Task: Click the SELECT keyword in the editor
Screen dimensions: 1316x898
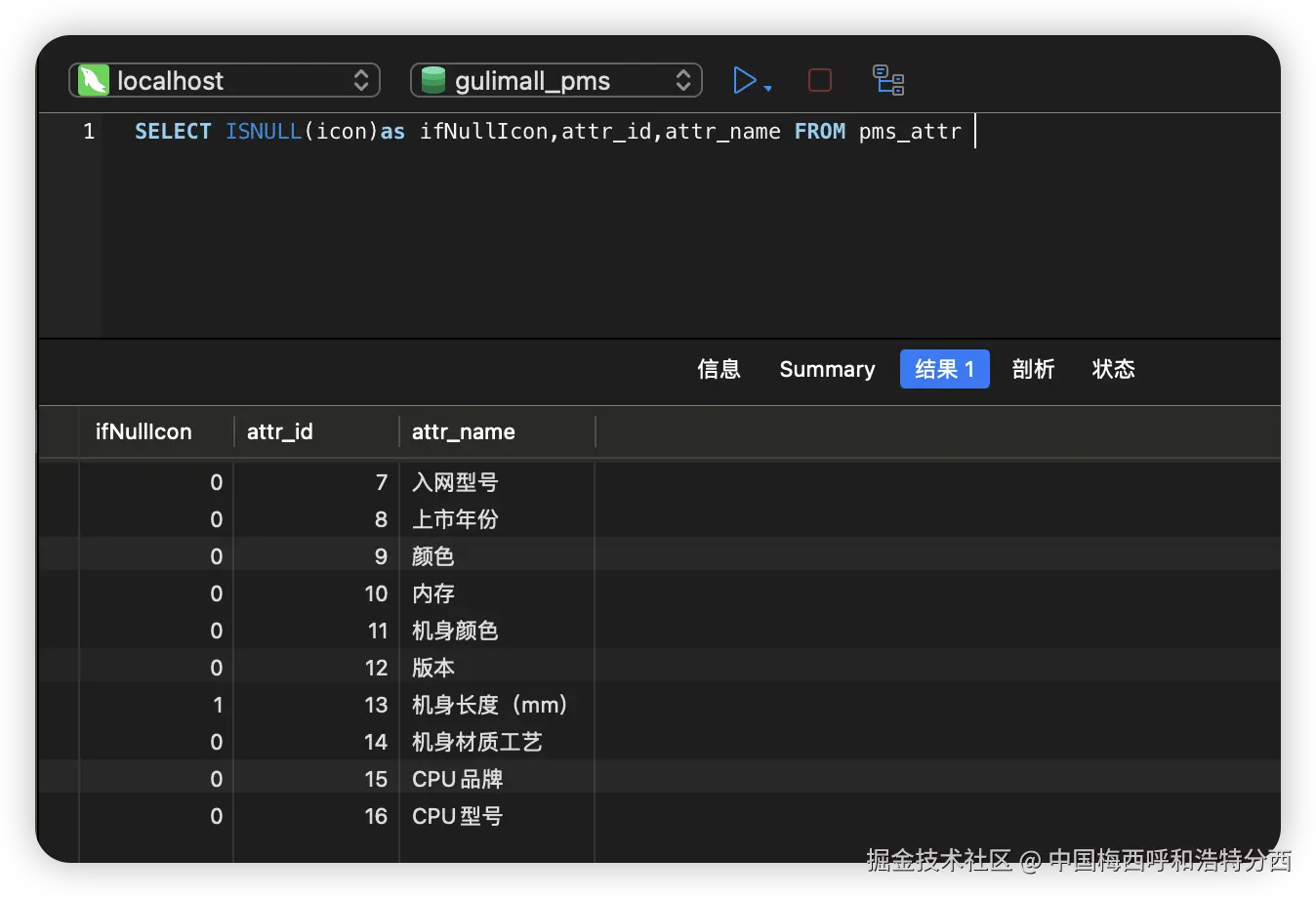Action: (x=173, y=131)
